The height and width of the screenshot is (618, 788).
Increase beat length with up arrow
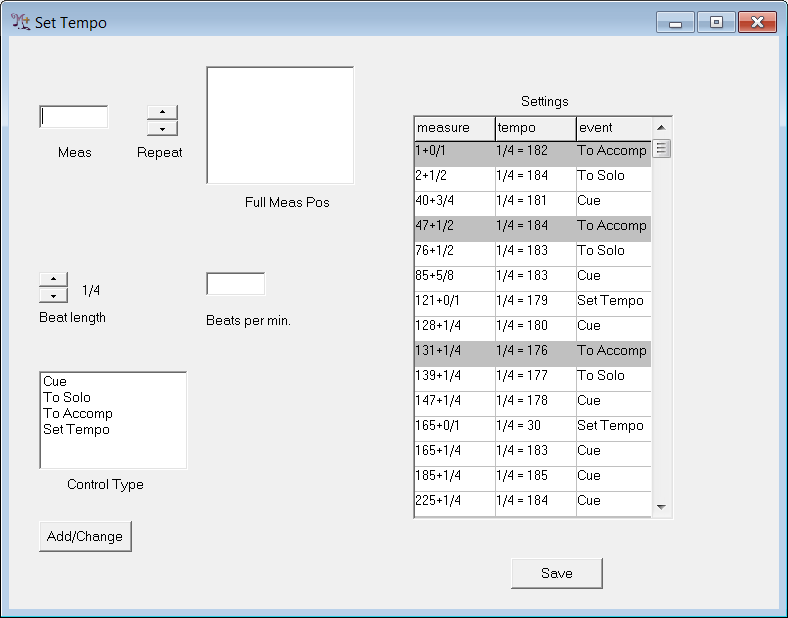click(53, 279)
